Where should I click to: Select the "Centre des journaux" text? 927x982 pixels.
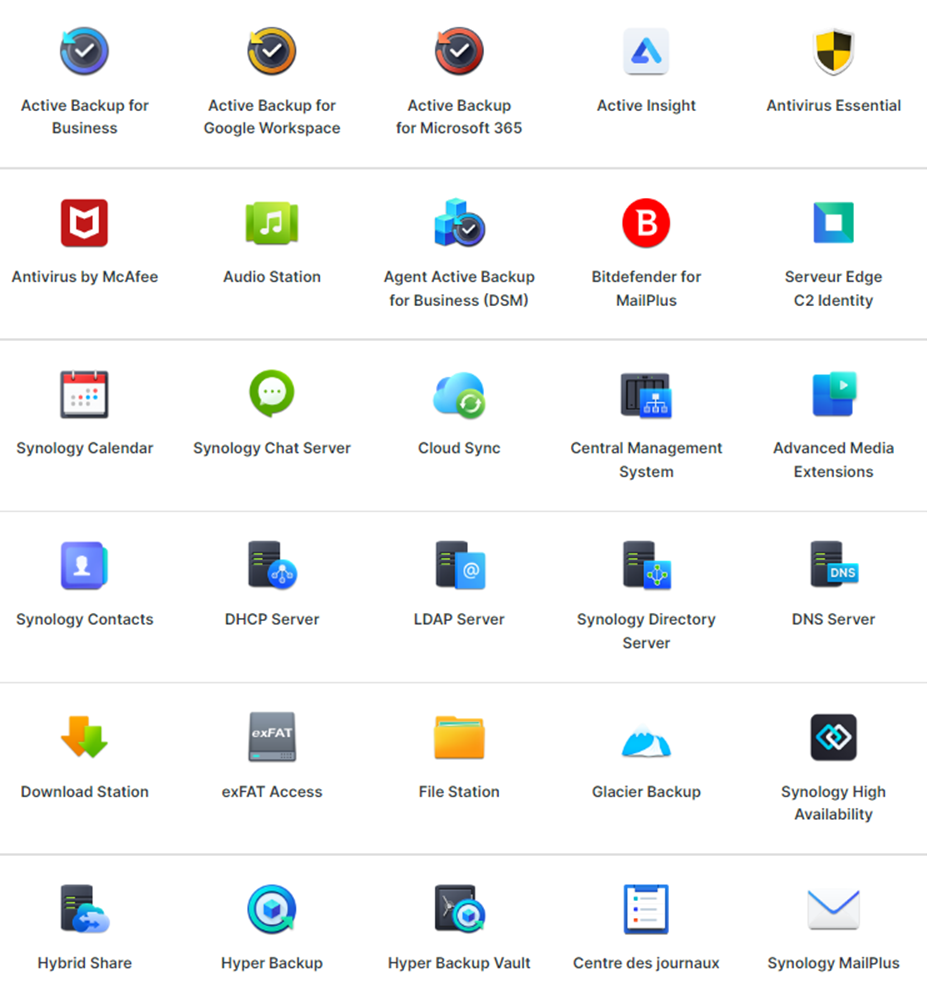pyautogui.click(x=646, y=963)
